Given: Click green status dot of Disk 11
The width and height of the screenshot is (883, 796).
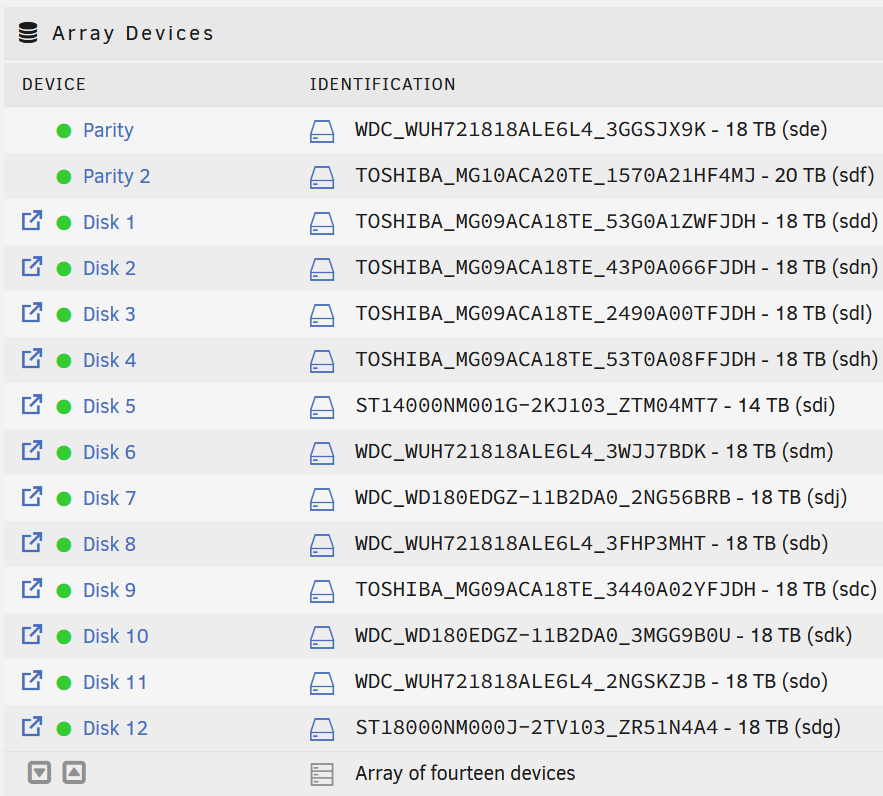Looking at the screenshot, I should pyautogui.click(x=64, y=683).
